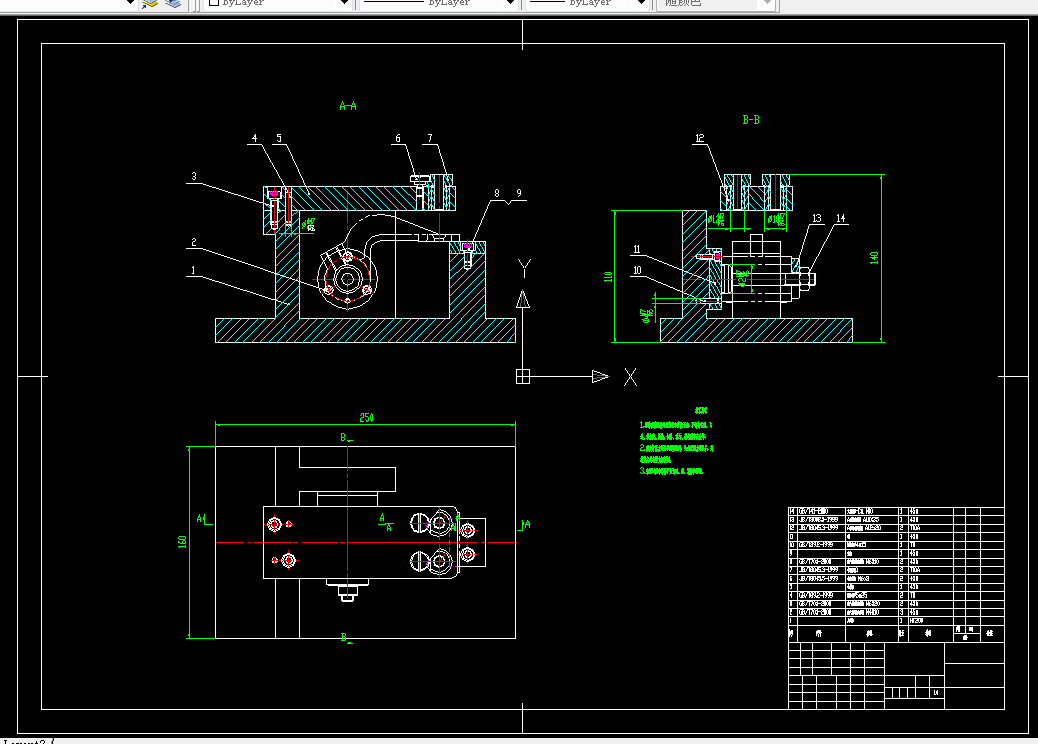
Task: Select the B-B section view title
Action: click(x=751, y=120)
